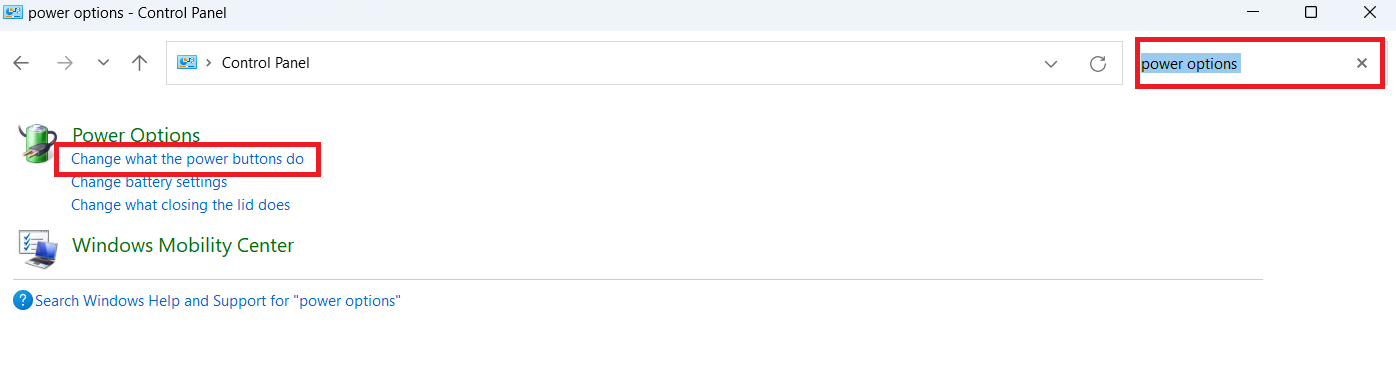Select the Control Panel breadcrumb item

pos(266,63)
